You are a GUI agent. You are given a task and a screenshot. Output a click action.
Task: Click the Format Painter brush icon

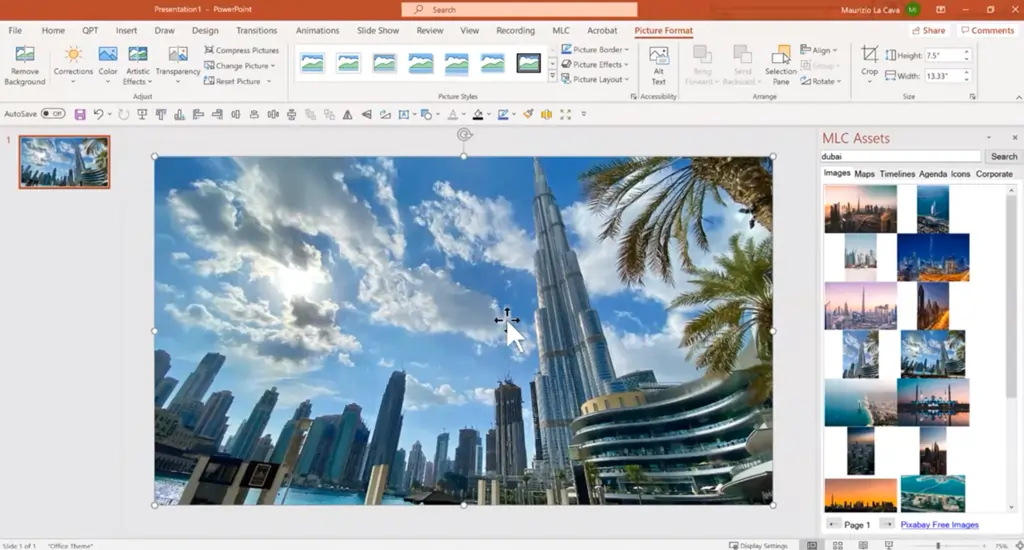[528, 114]
